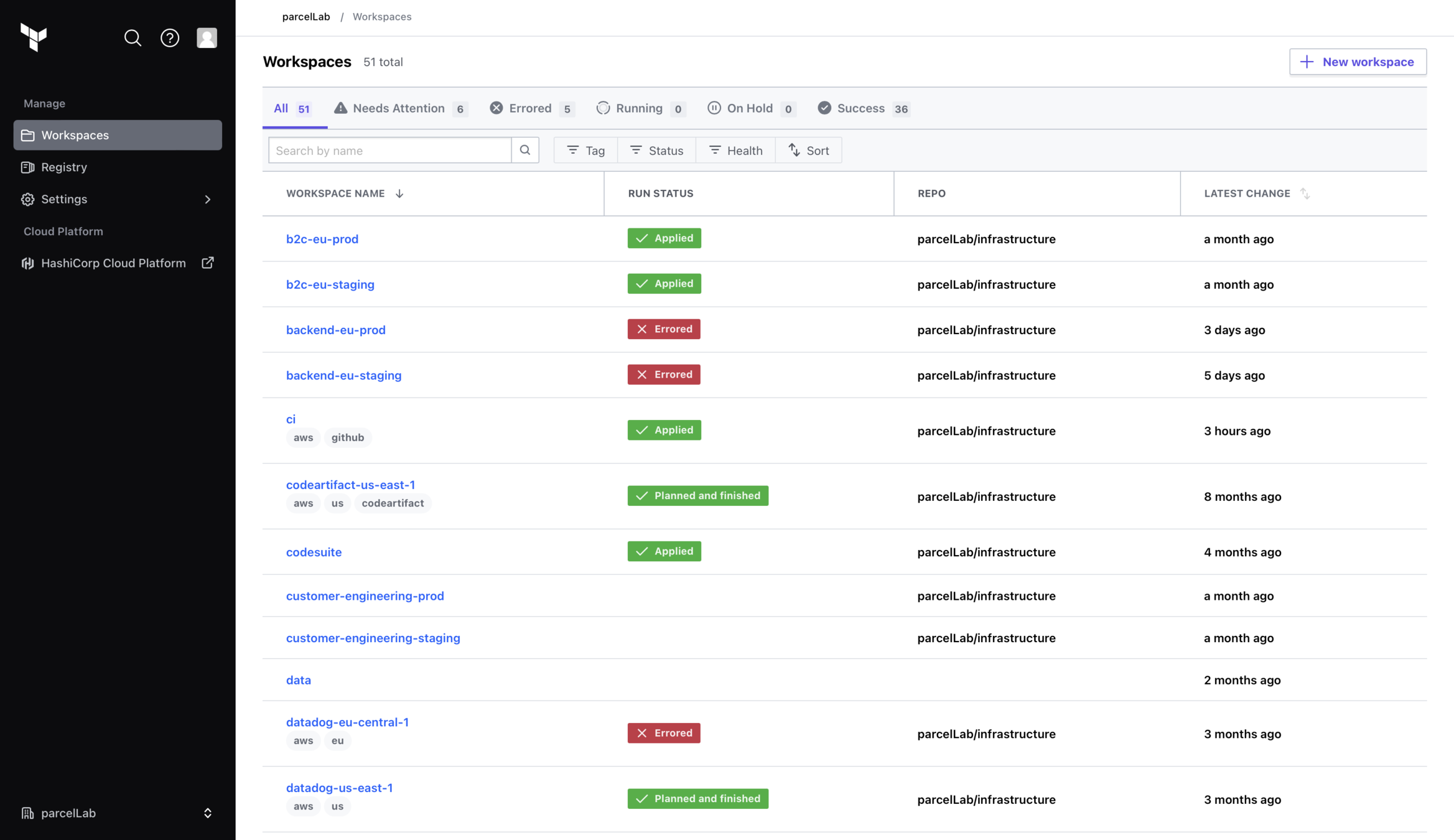Open search via magnifier icon in sidebar

pyautogui.click(x=133, y=38)
